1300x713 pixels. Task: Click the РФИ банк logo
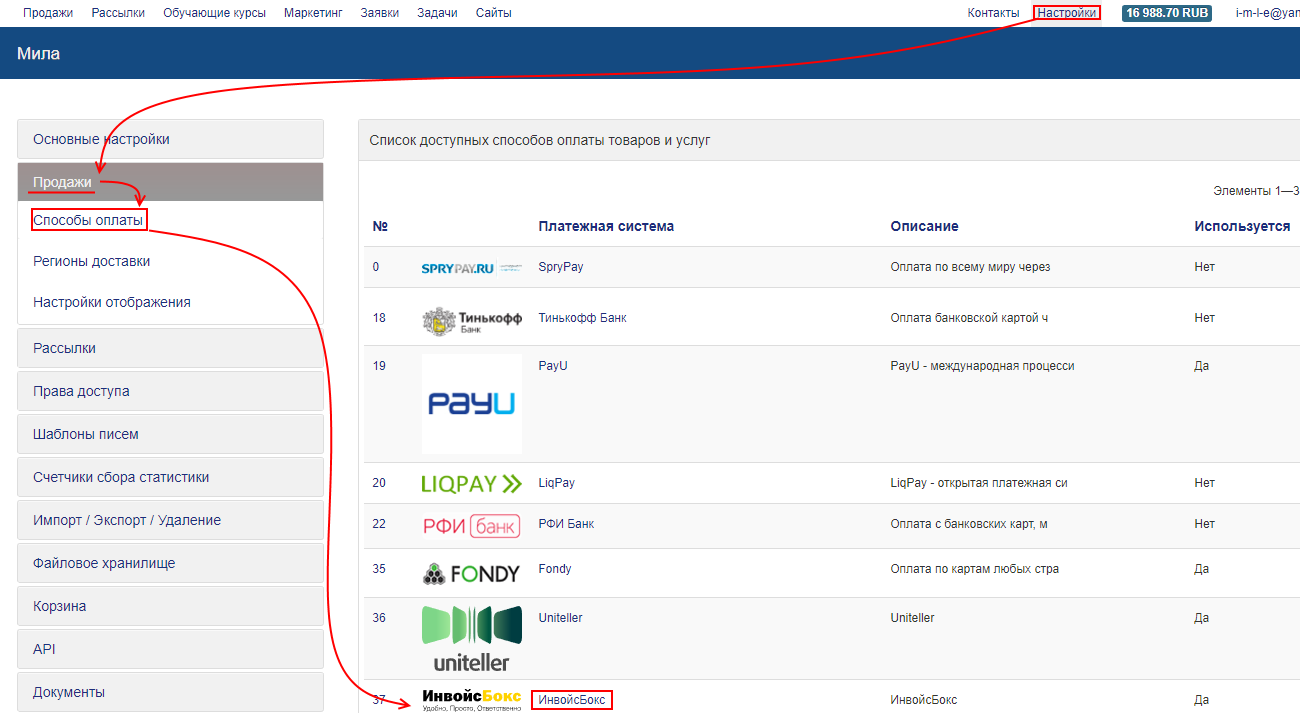click(x=471, y=525)
